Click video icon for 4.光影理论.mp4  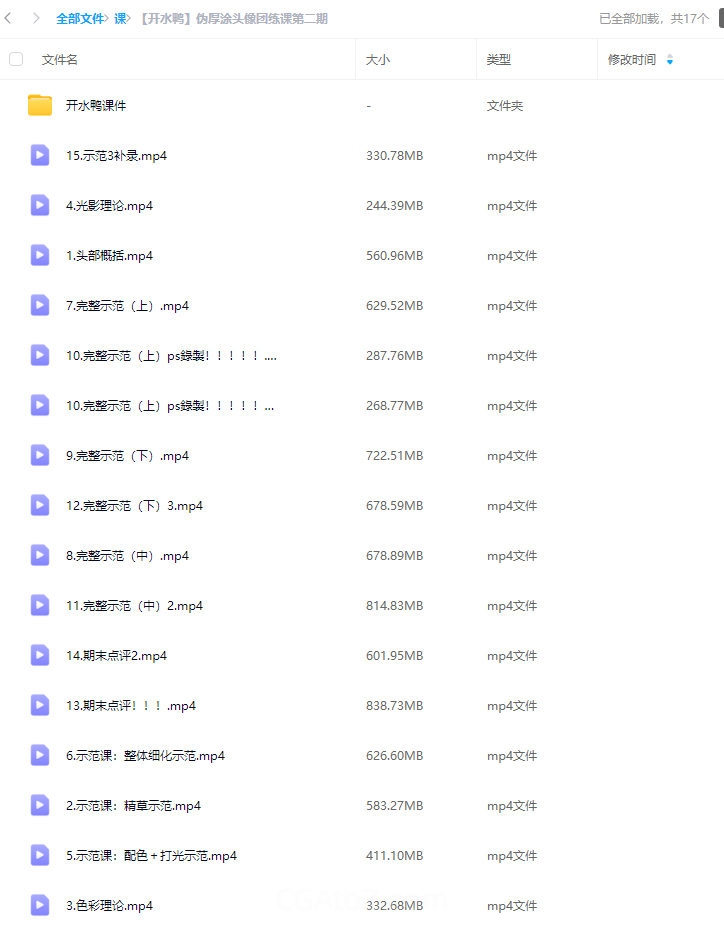coord(40,205)
